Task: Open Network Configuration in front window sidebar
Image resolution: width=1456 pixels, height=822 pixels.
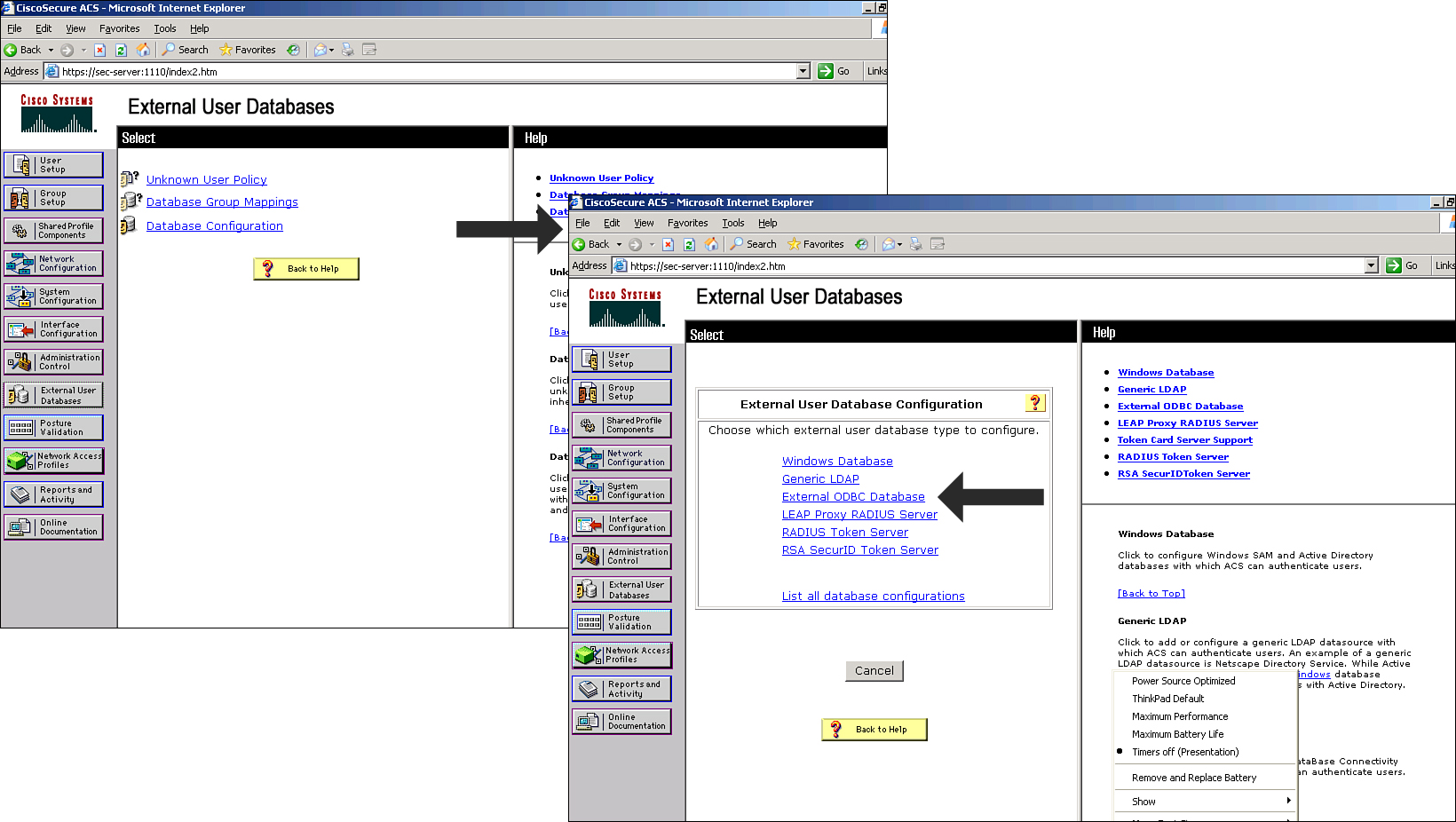Action: (x=621, y=458)
